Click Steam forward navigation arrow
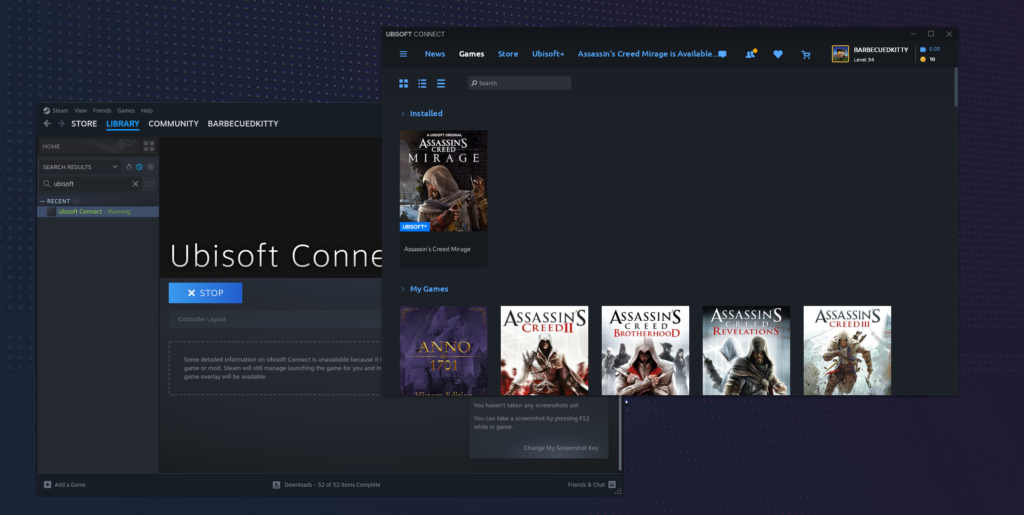Screen dimensions: 1024x515 61,123
